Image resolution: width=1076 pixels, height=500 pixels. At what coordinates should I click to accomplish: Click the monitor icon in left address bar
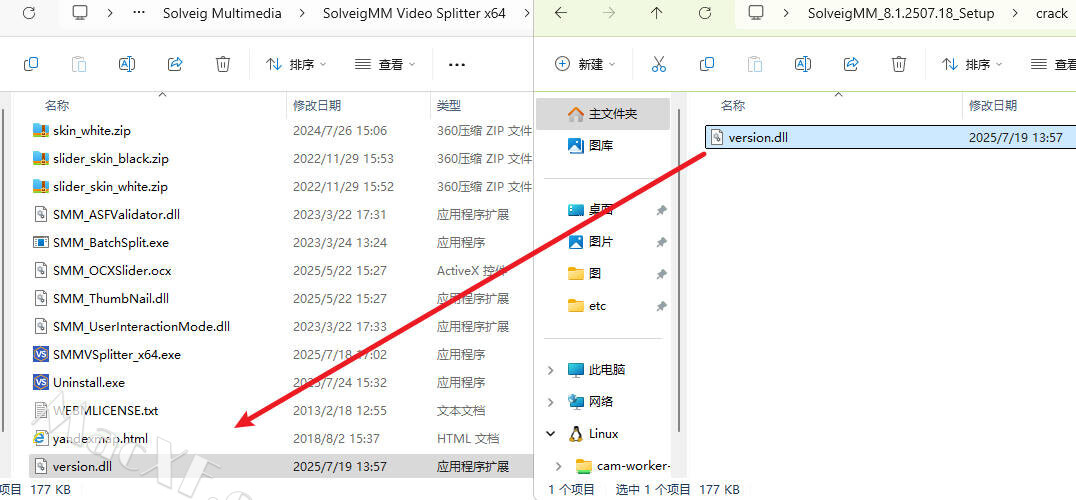pyautogui.click(x=80, y=13)
